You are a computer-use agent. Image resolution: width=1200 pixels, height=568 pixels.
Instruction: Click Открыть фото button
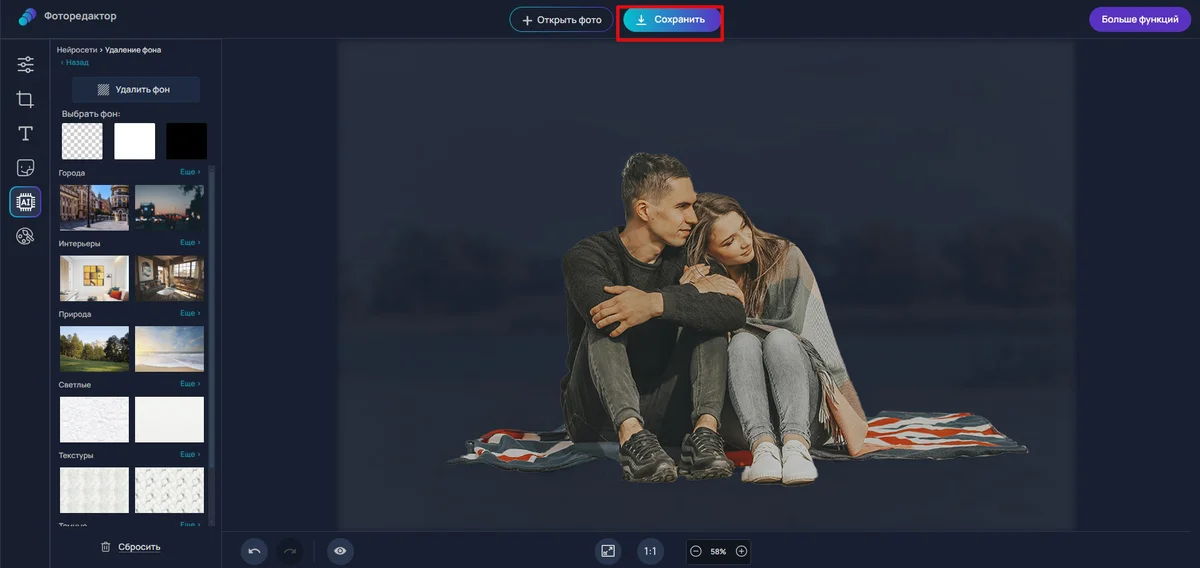click(x=561, y=20)
